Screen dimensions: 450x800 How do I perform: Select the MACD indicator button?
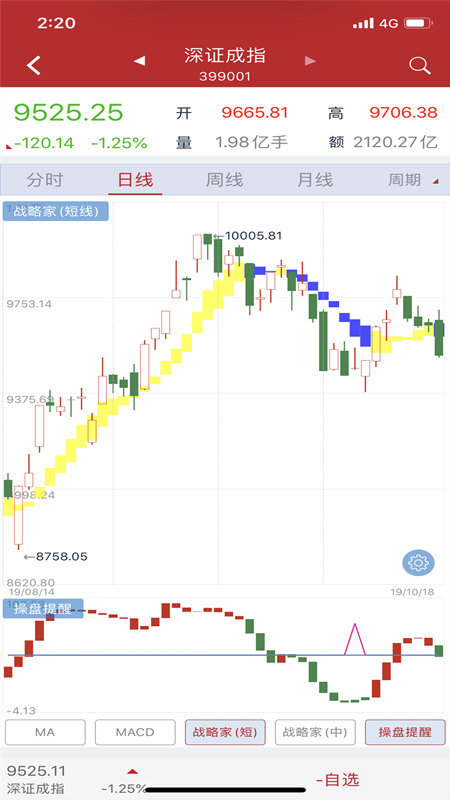[x=135, y=732]
